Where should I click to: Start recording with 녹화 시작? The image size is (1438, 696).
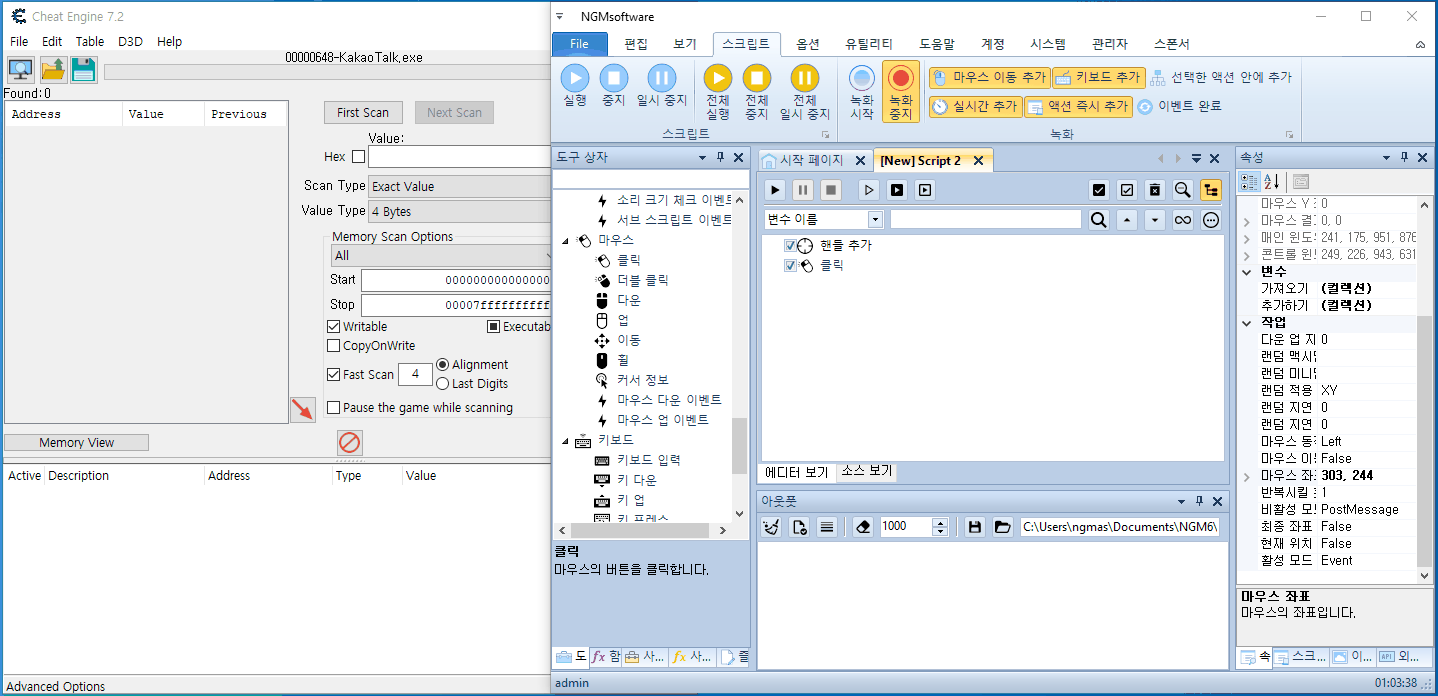pos(861,92)
